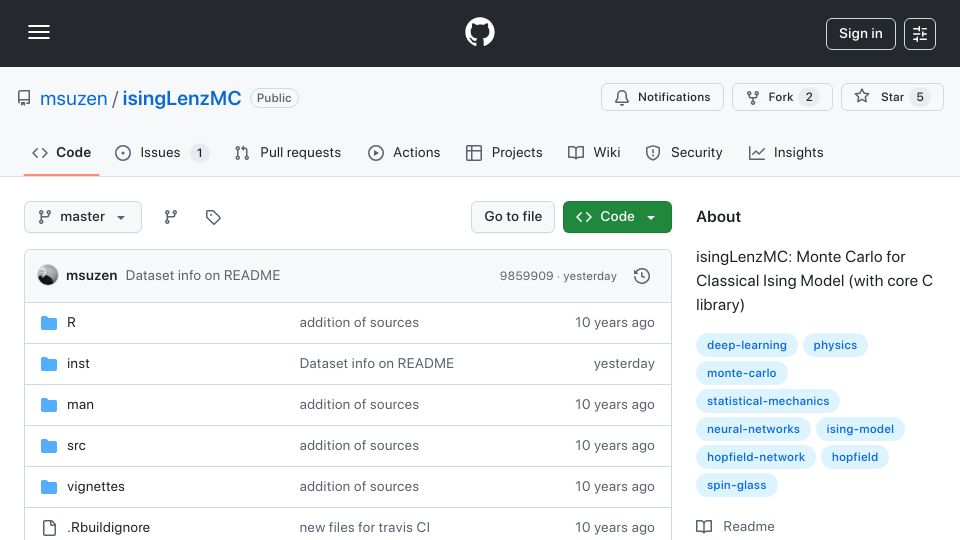This screenshot has width=960, height=540.
Task: Select the neural-networks topic tag
Action: pyautogui.click(x=753, y=430)
